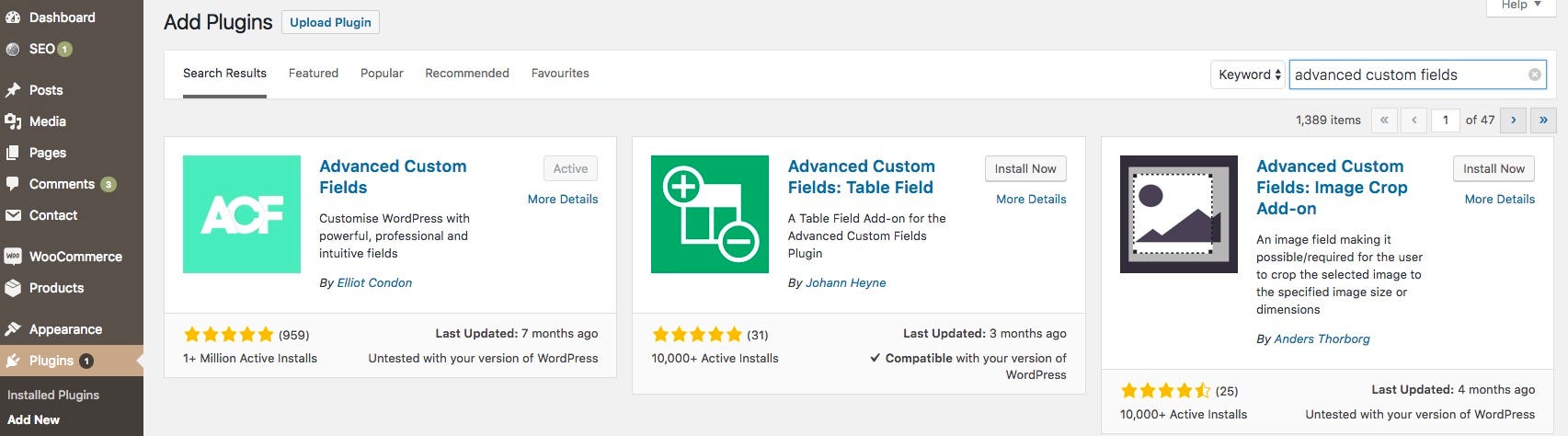Click the Upload Plugin button

pyautogui.click(x=330, y=22)
